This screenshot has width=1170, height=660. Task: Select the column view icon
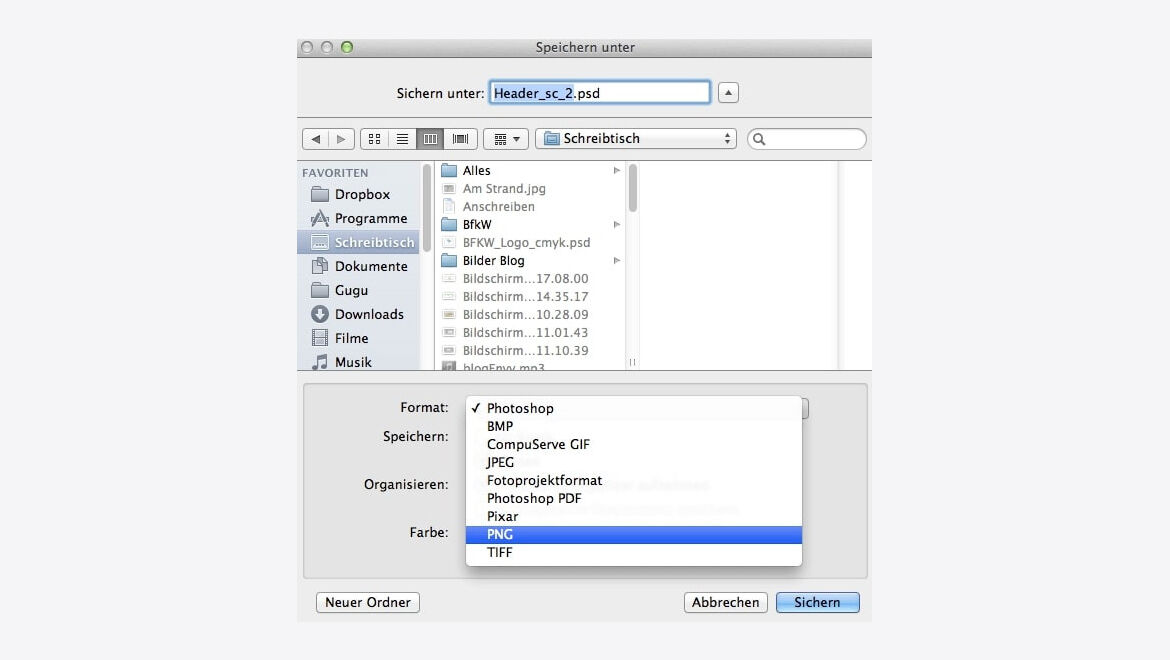coord(431,139)
